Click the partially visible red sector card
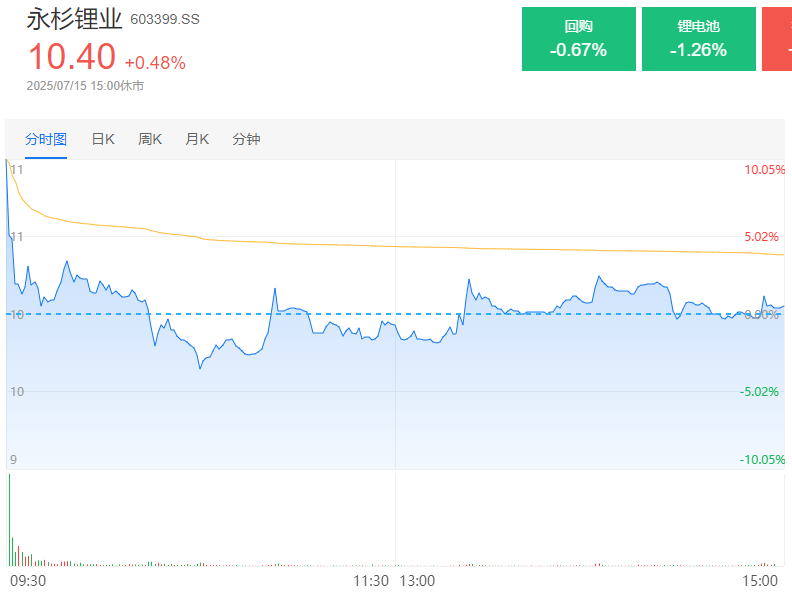The image size is (792, 597). click(777, 39)
